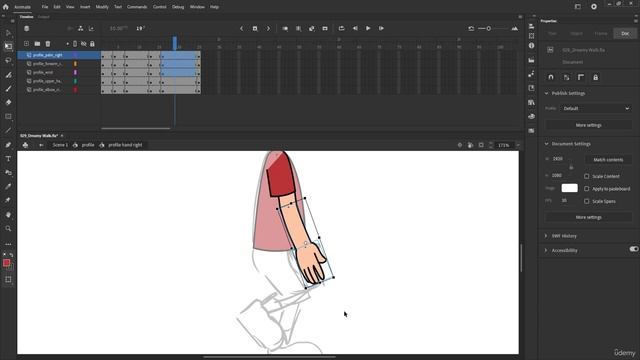Adjust the timeline zoom slider handle
Screen dimensions: 640x360
tap(489, 29)
